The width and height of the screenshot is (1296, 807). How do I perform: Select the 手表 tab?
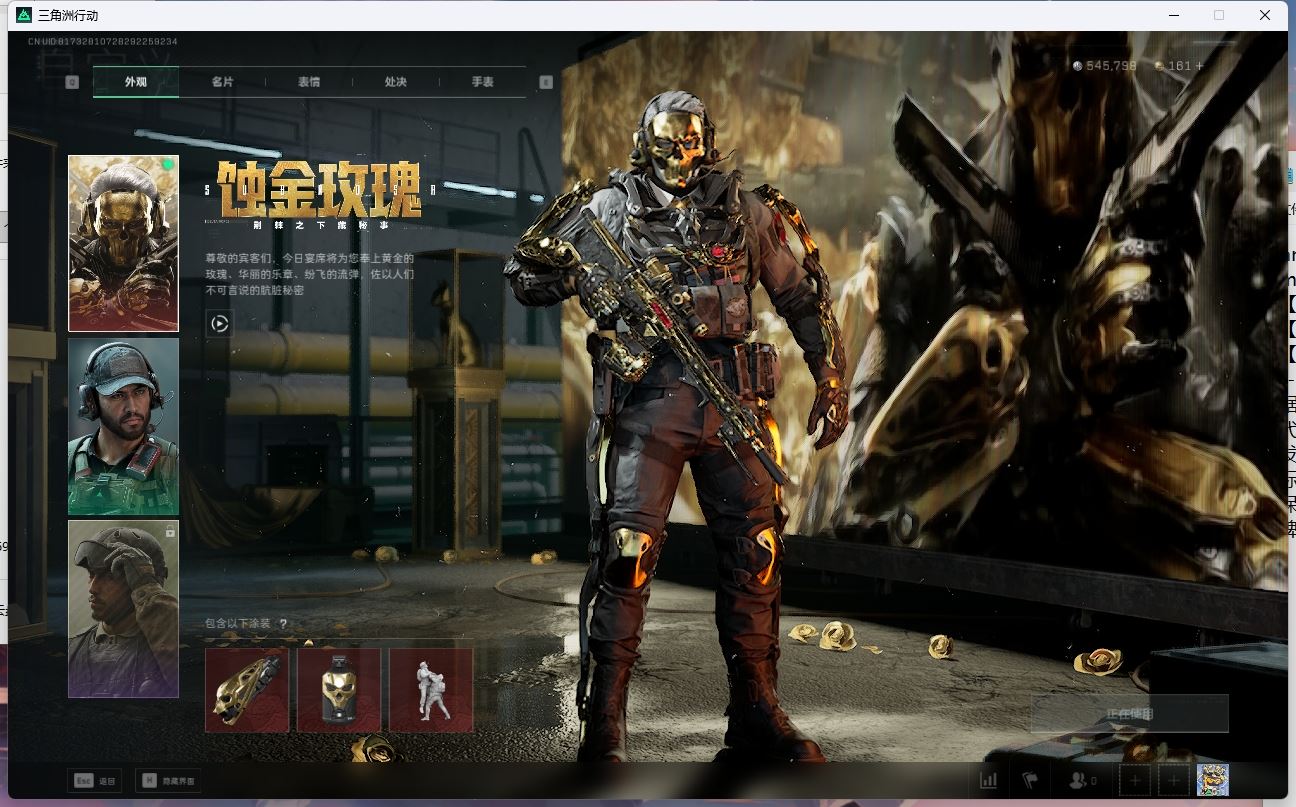pos(483,82)
